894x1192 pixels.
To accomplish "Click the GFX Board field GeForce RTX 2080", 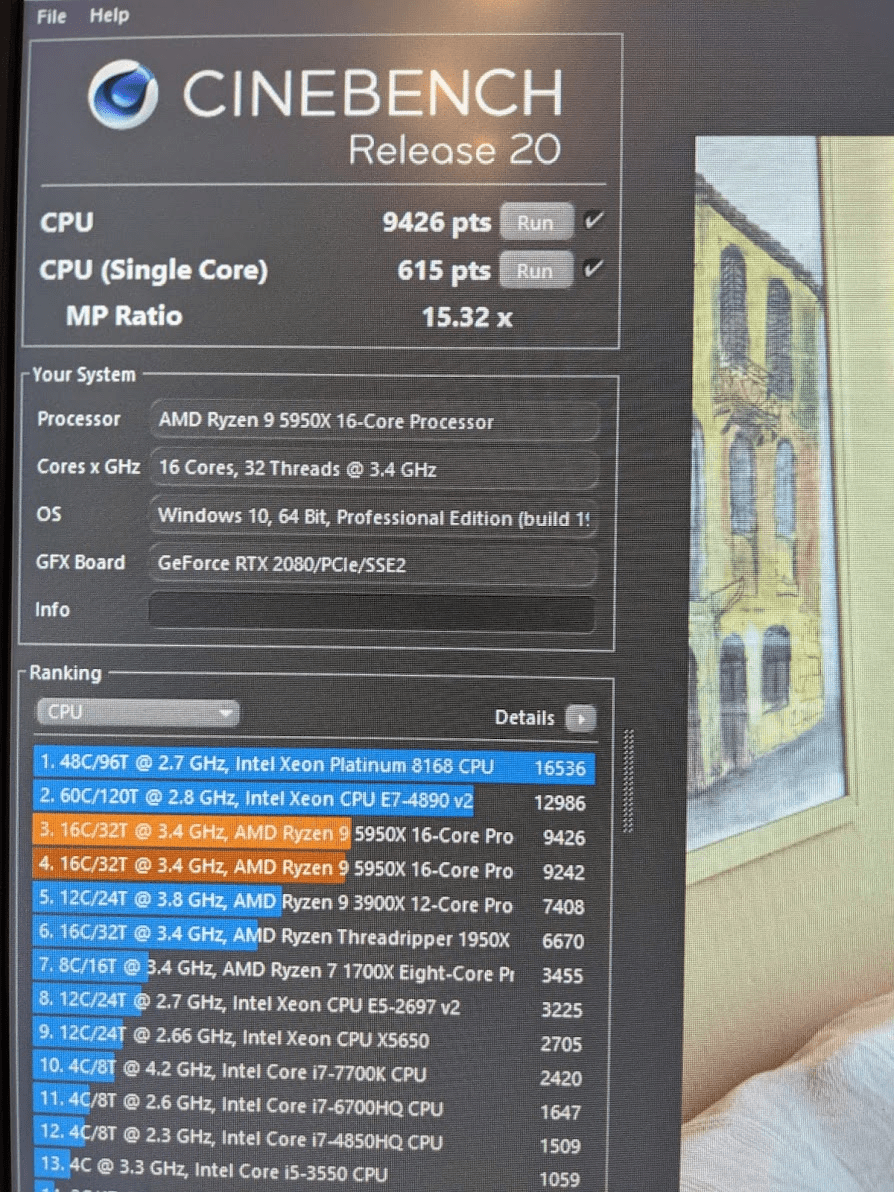I will (x=373, y=564).
